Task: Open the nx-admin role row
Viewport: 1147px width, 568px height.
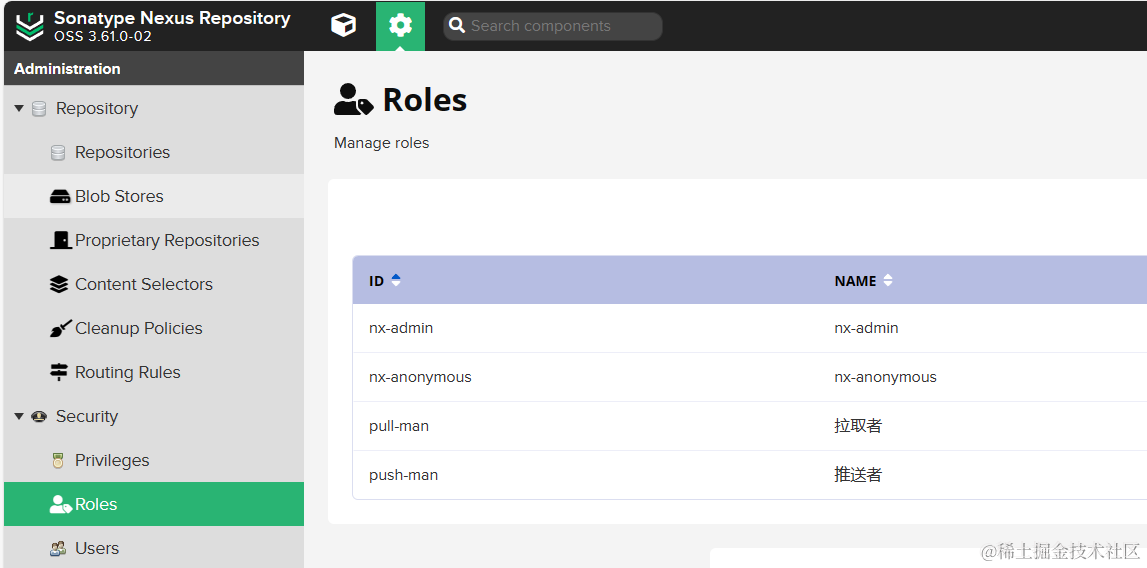Action: pyautogui.click(x=750, y=328)
